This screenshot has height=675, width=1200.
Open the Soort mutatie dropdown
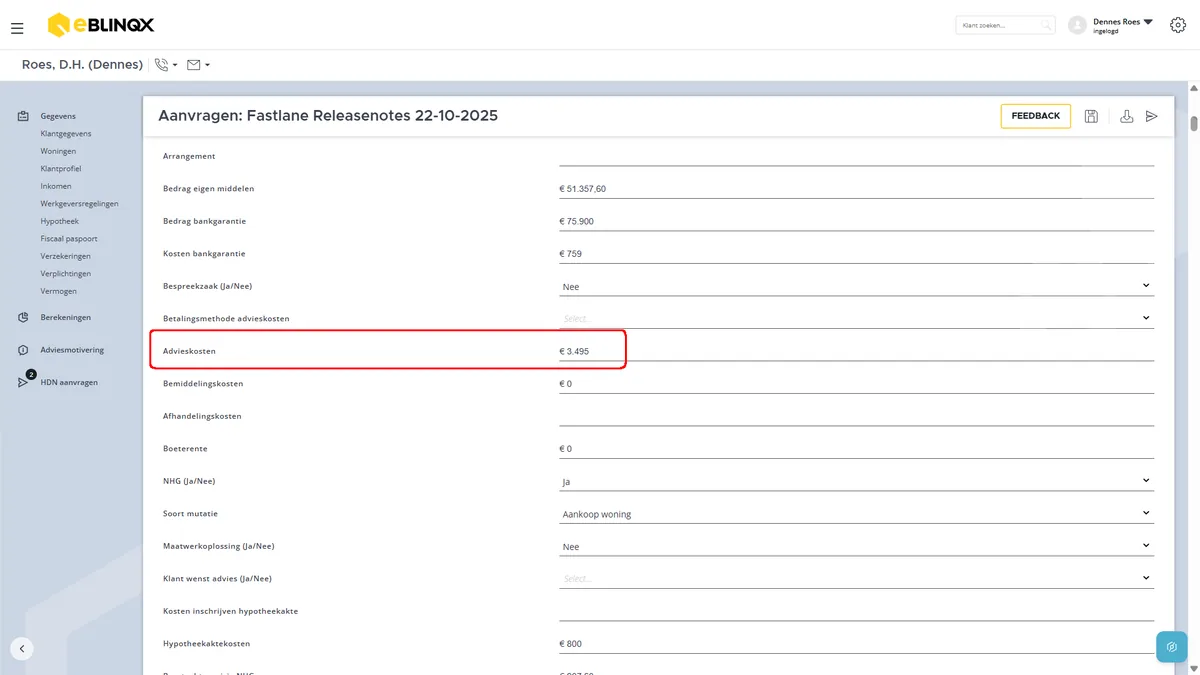[856, 514]
